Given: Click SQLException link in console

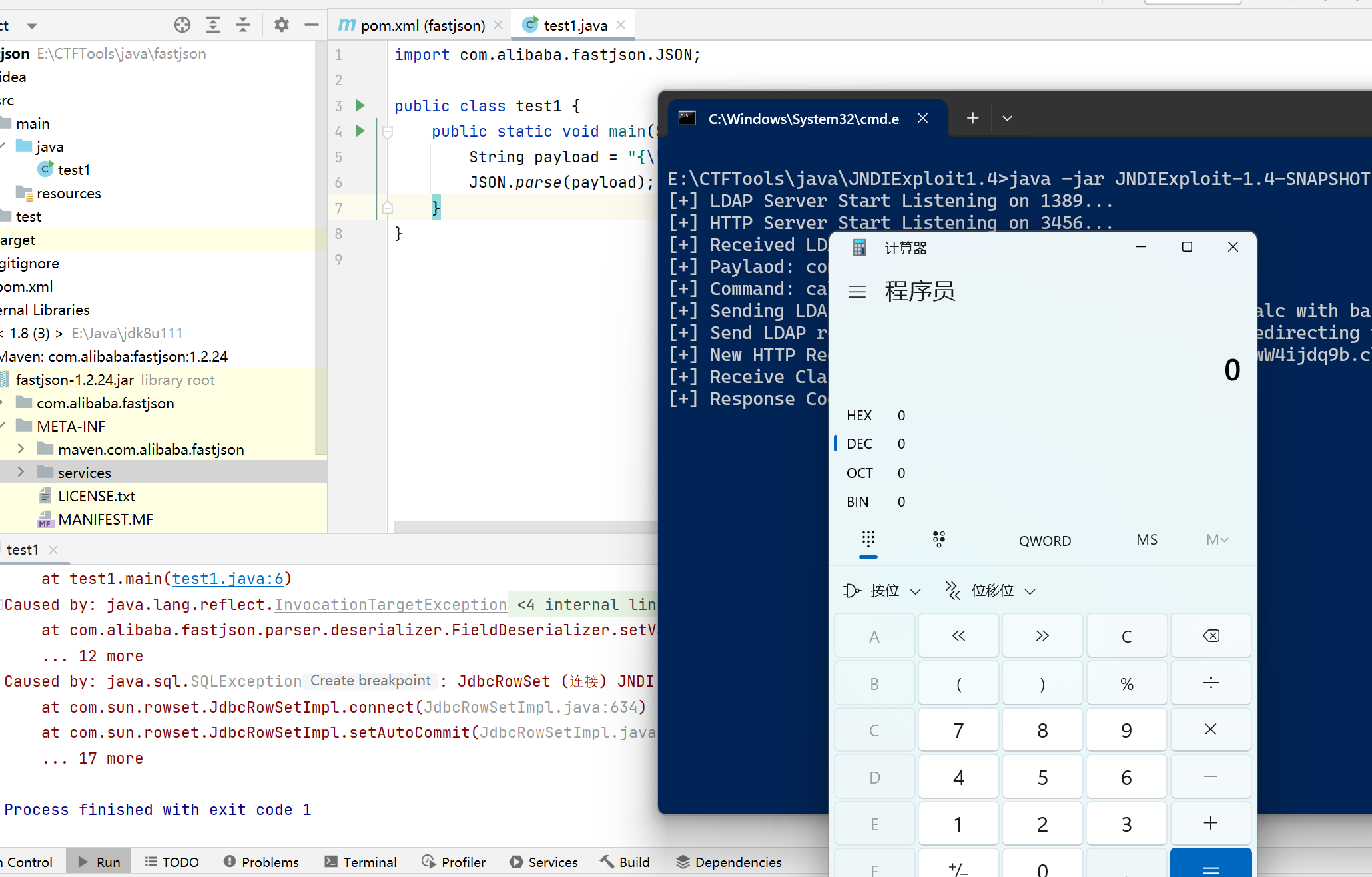Looking at the screenshot, I should (246, 681).
